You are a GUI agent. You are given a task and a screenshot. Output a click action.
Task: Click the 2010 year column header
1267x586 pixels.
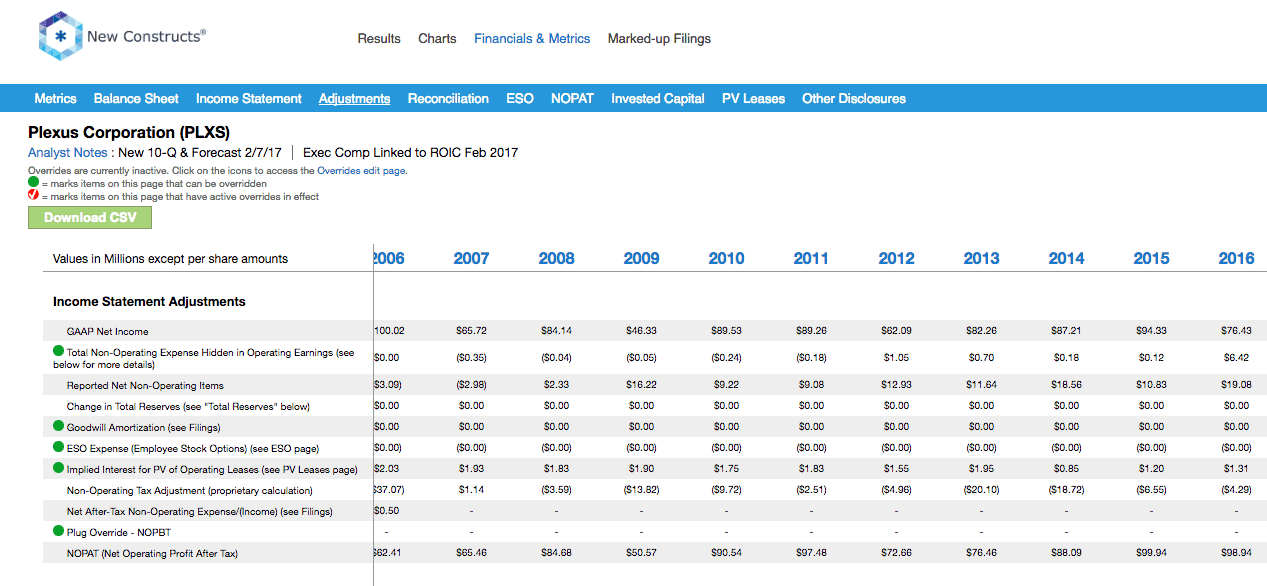point(726,258)
